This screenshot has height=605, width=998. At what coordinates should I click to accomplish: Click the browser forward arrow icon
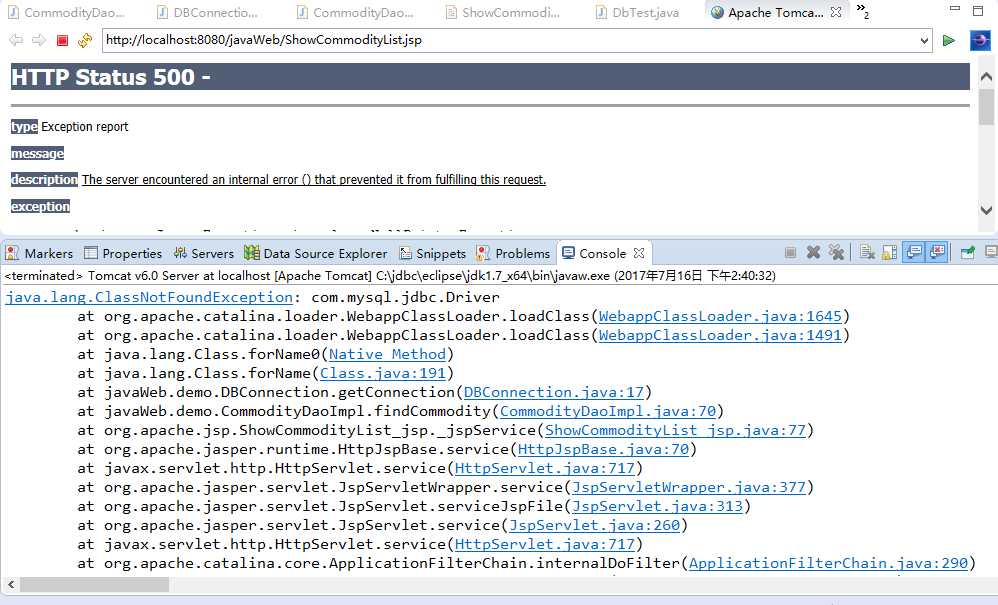click(39, 40)
